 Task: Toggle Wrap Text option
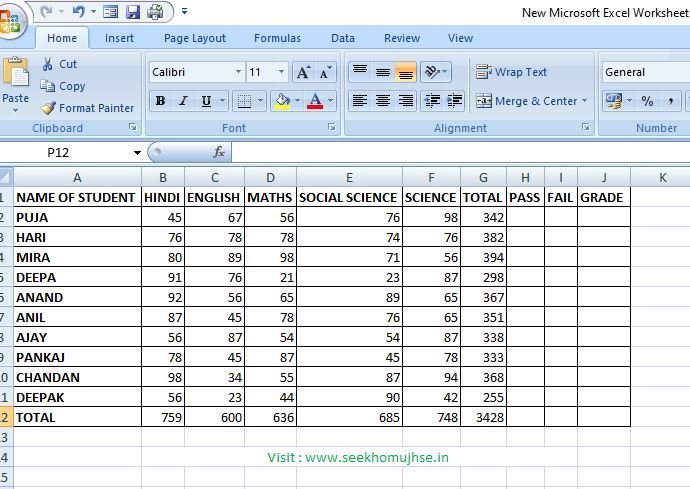(511, 72)
